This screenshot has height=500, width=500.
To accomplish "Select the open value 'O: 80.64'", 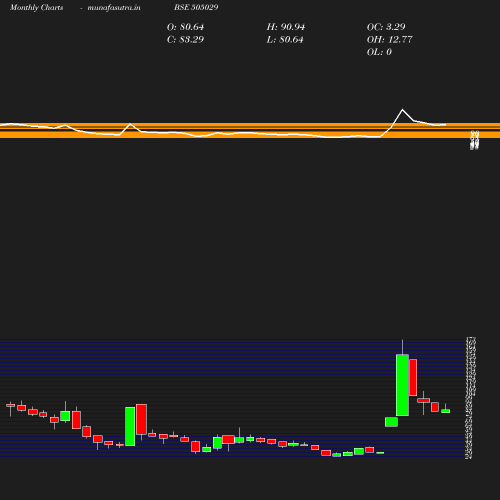I will pyautogui.click(x=185, y=27).
